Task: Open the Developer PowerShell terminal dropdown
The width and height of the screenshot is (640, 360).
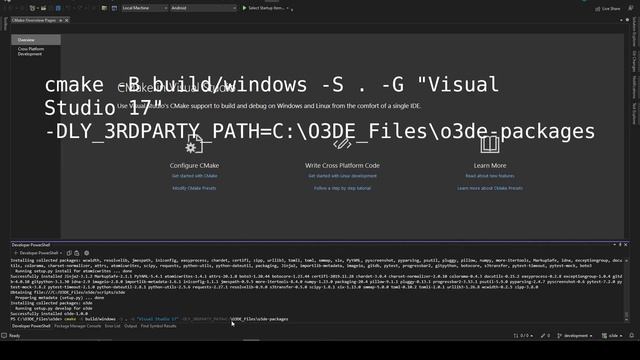Action: [x=39, y=253]
